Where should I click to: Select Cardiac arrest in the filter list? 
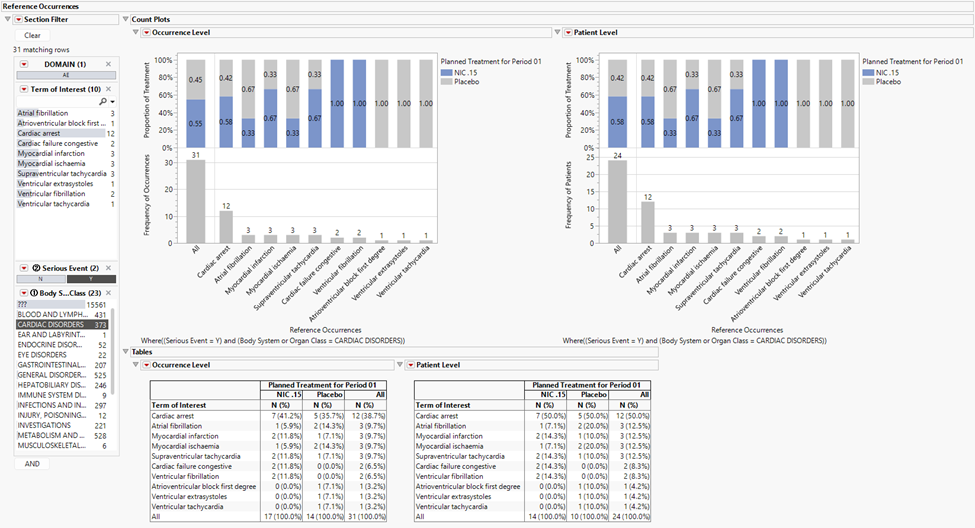66,133
